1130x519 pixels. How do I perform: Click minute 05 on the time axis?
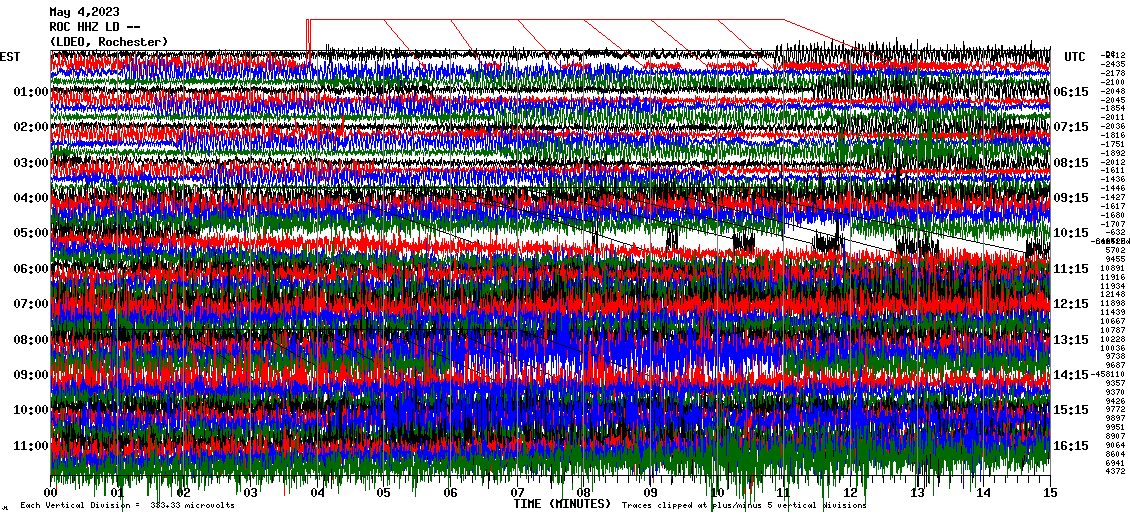tap(384, 493)
